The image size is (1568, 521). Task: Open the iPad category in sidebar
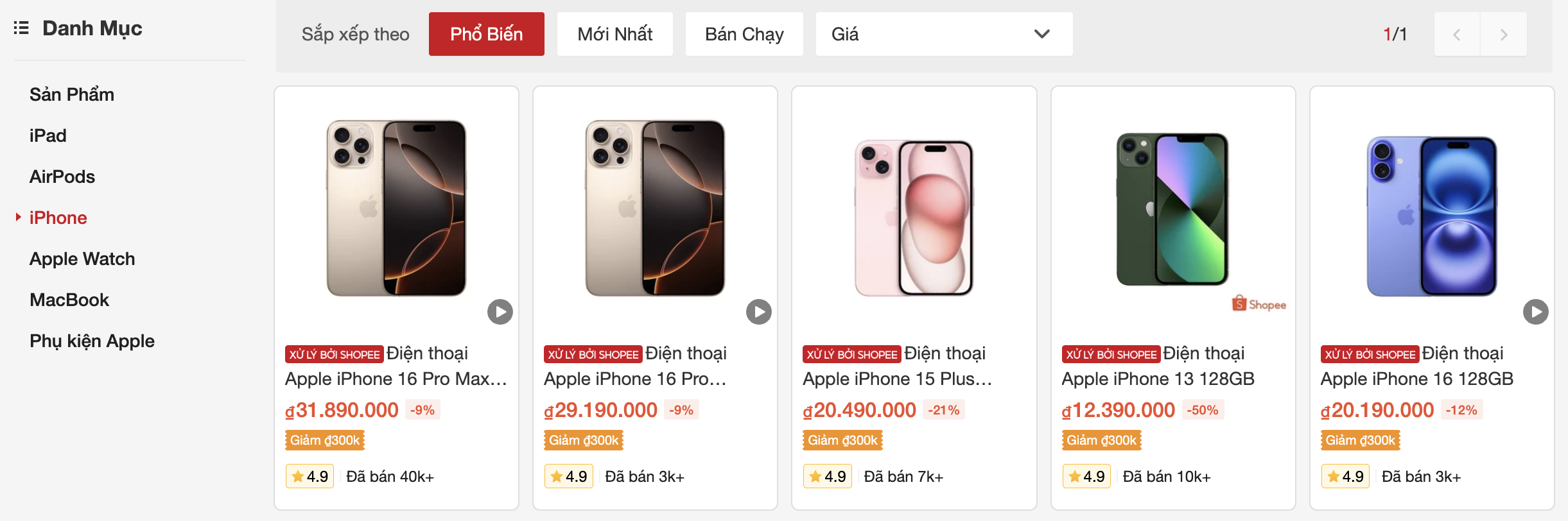(x=47, y=135)
